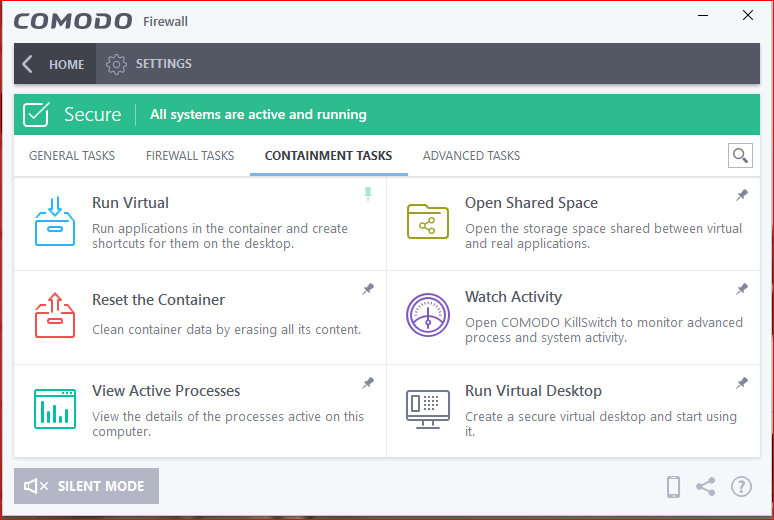Click 'Open the storage space shared' description
The width and height of the screenshot is (774, 520).
point(603,236)
